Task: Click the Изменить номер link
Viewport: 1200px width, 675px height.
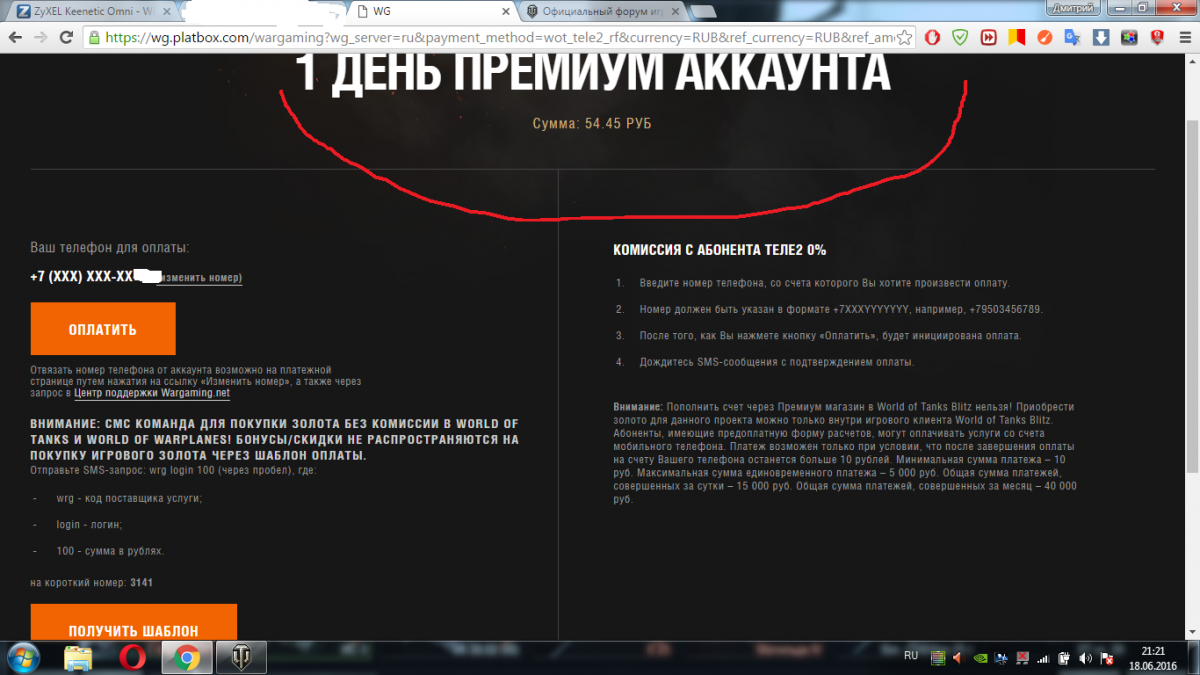Action: [x=201, y=277]
